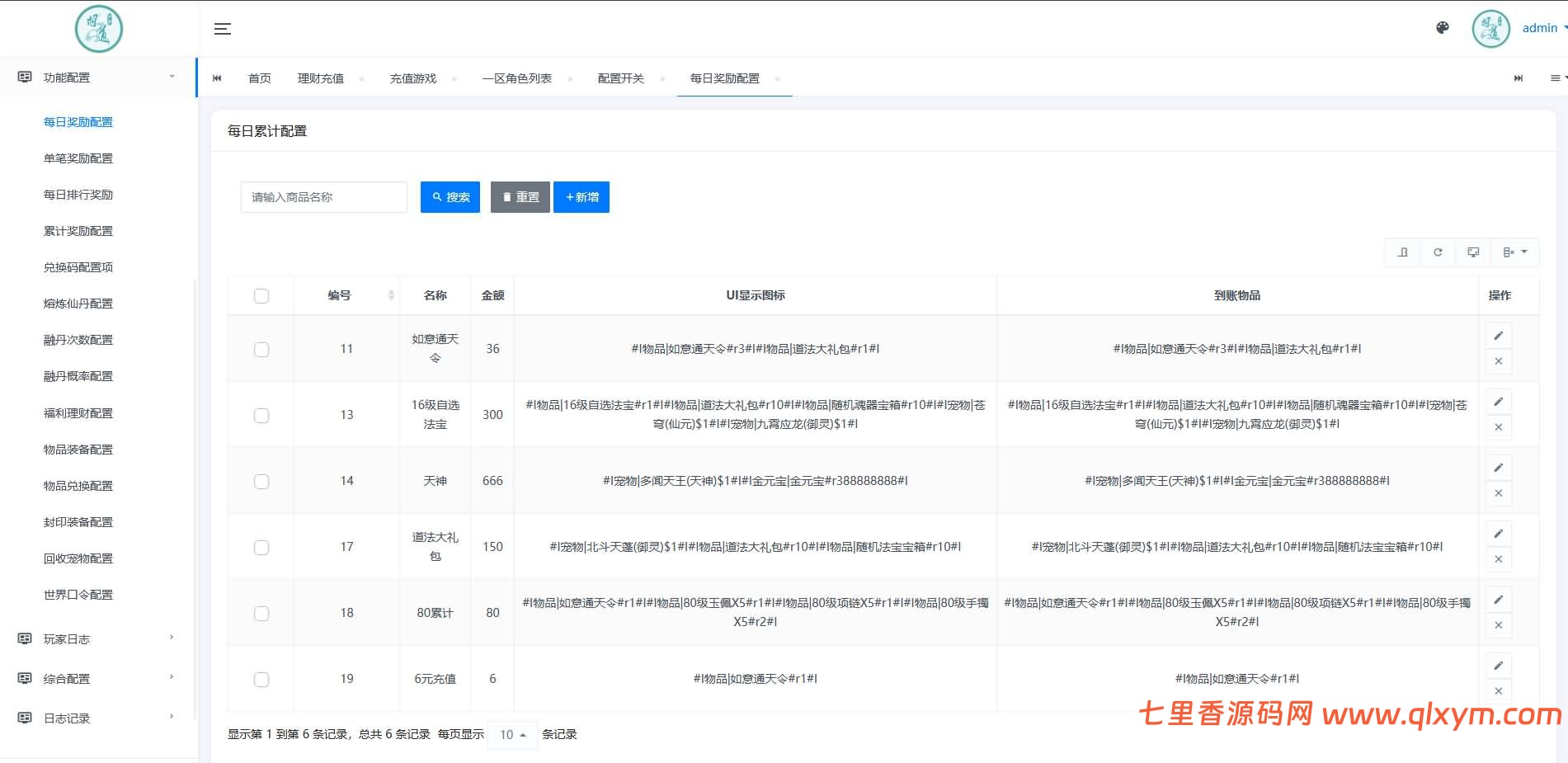Toggle fullscreen view of the table
This screenshot has height=763, width=1568.
[x=1473, y=252]
